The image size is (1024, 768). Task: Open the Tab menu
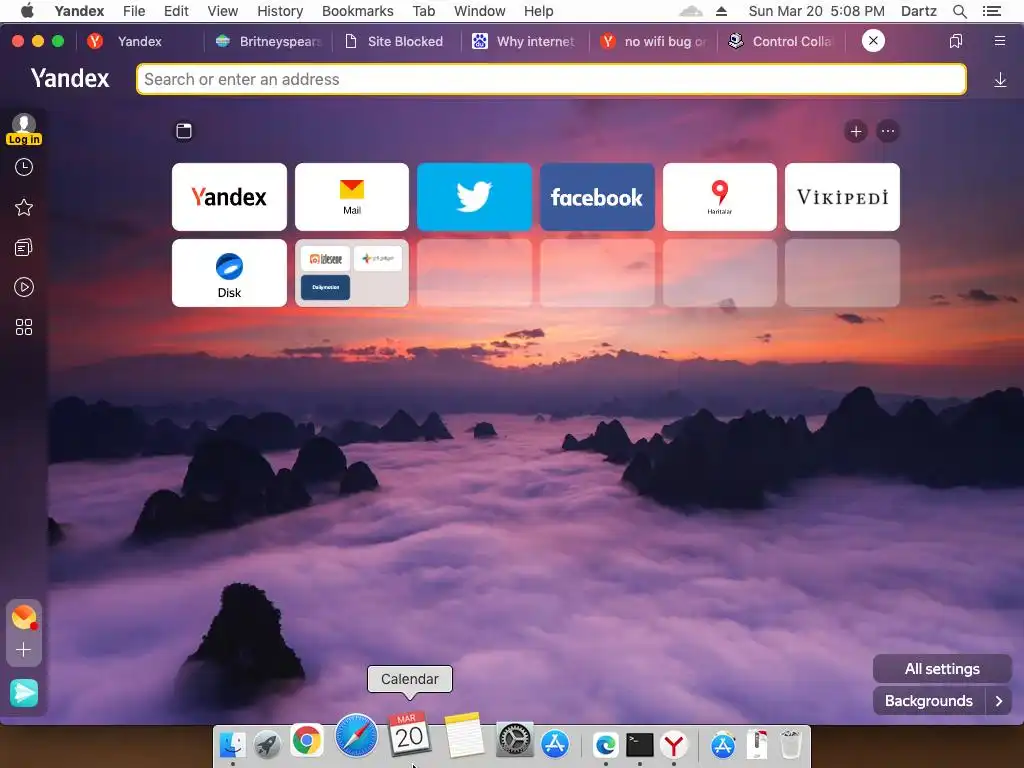(424, 11)
